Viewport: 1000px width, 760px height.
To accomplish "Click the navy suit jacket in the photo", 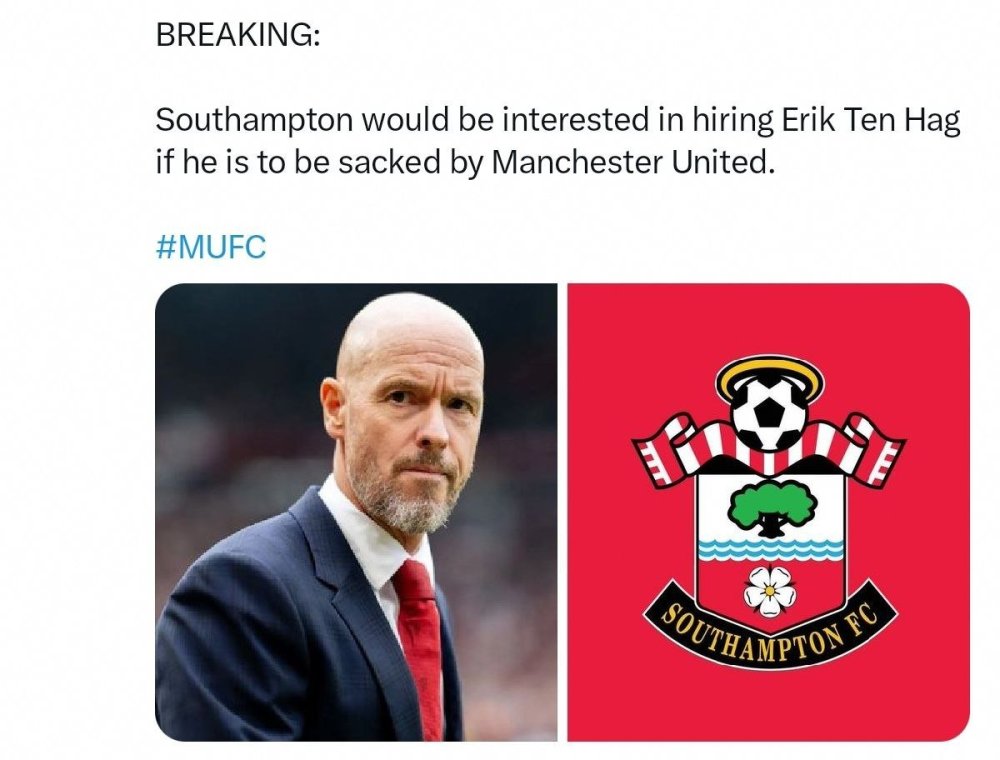I will [250, 640].
